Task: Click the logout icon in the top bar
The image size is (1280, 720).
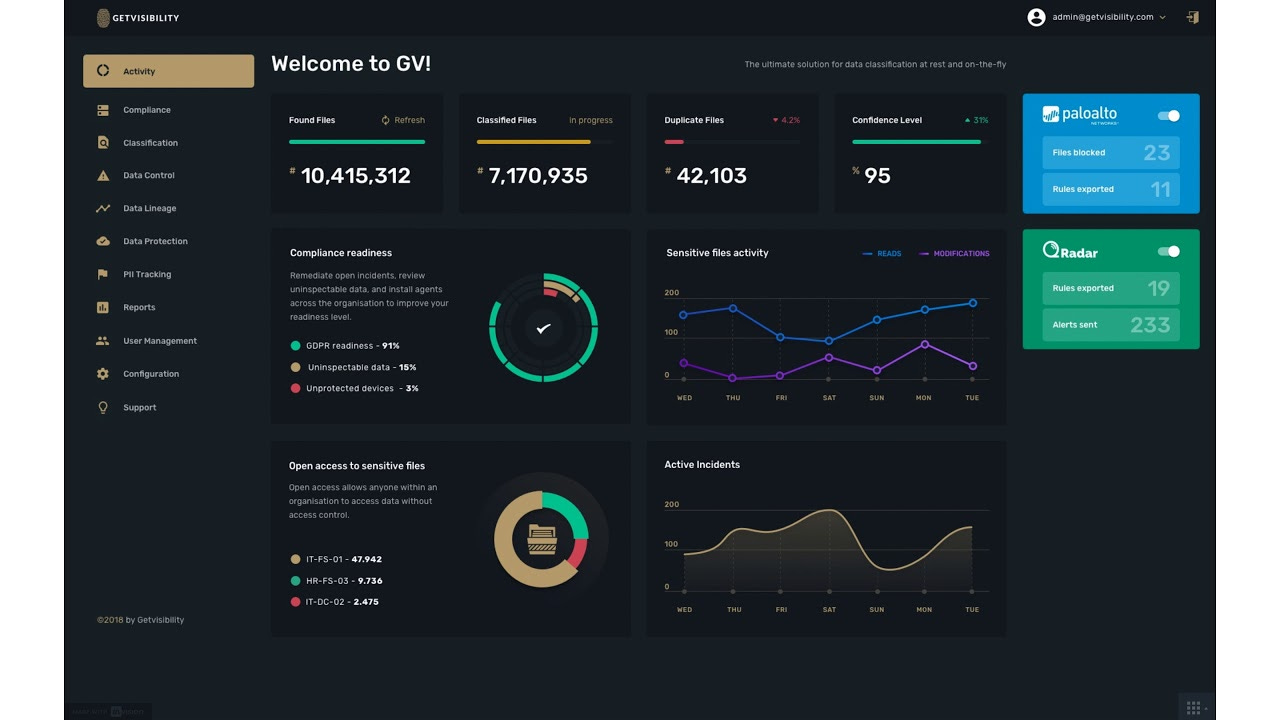Action: point(1191,17)
